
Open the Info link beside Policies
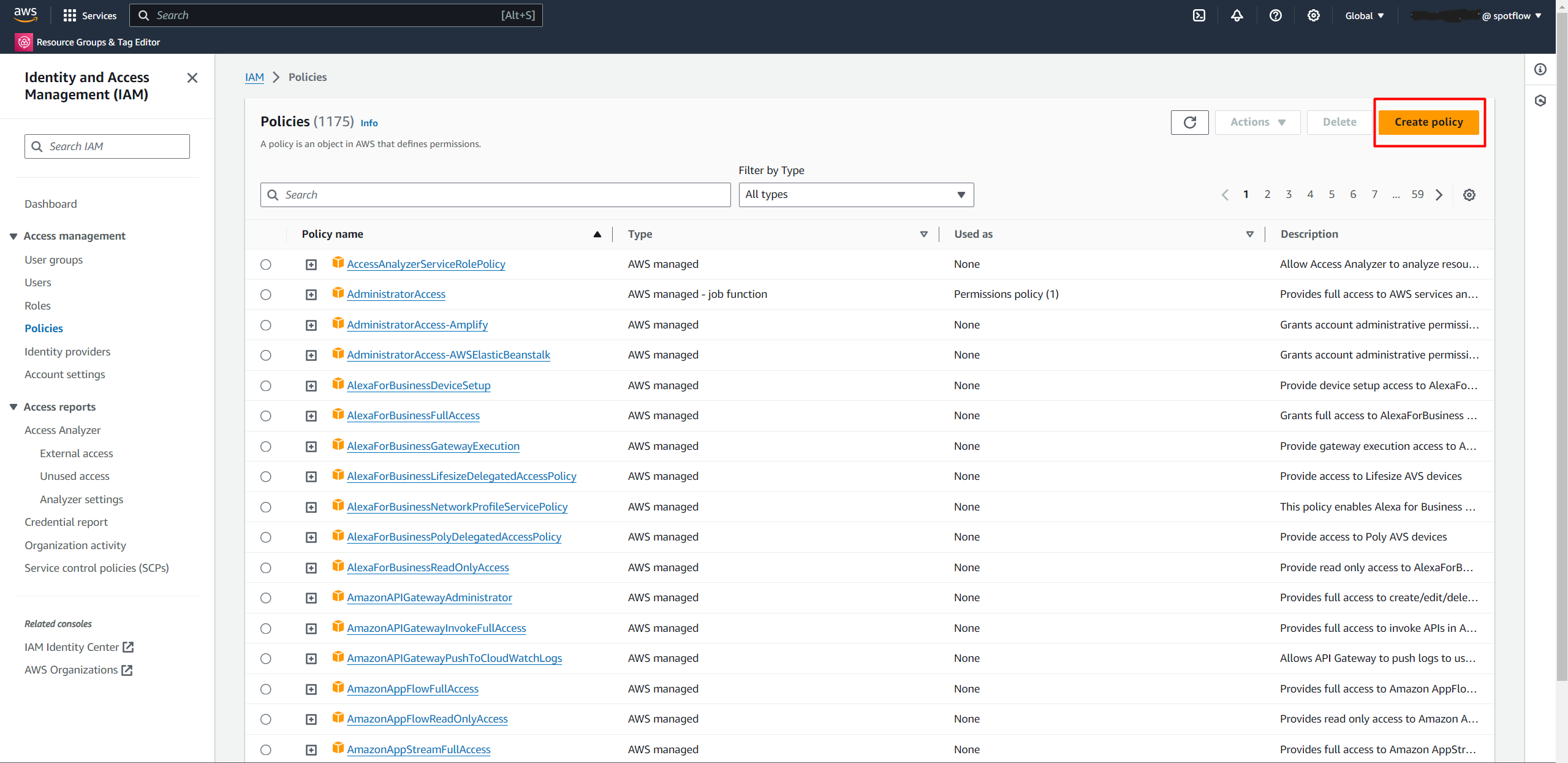point(369,123)
